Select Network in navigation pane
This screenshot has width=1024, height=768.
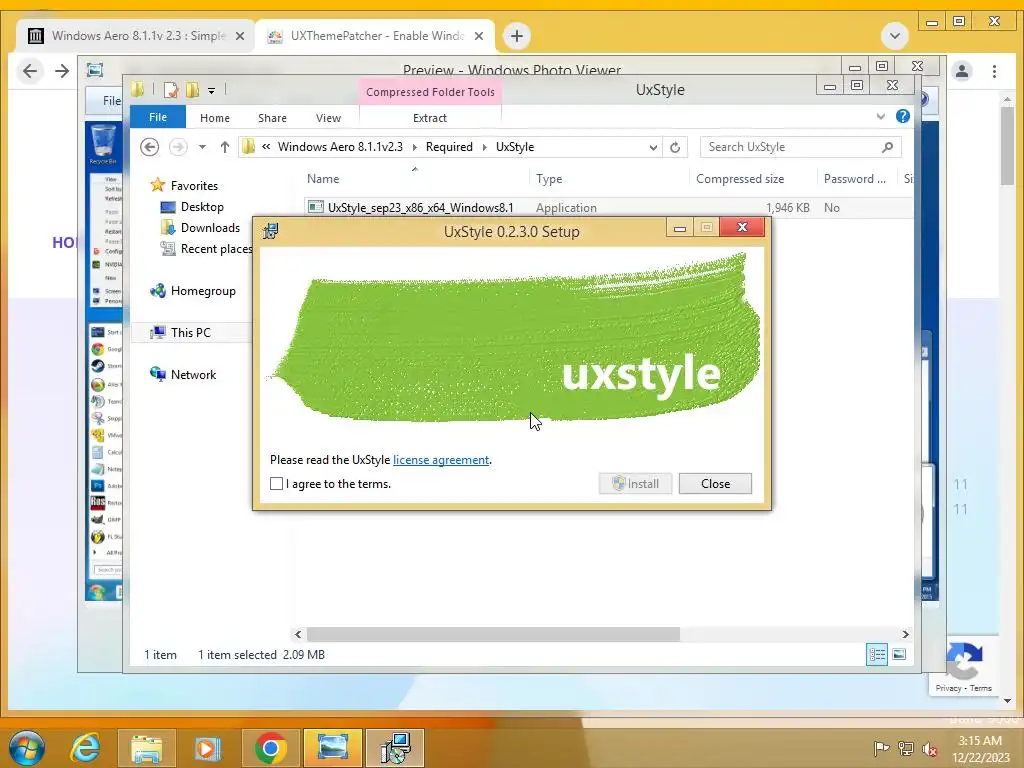pyautogui.click(x=183, y=375)
